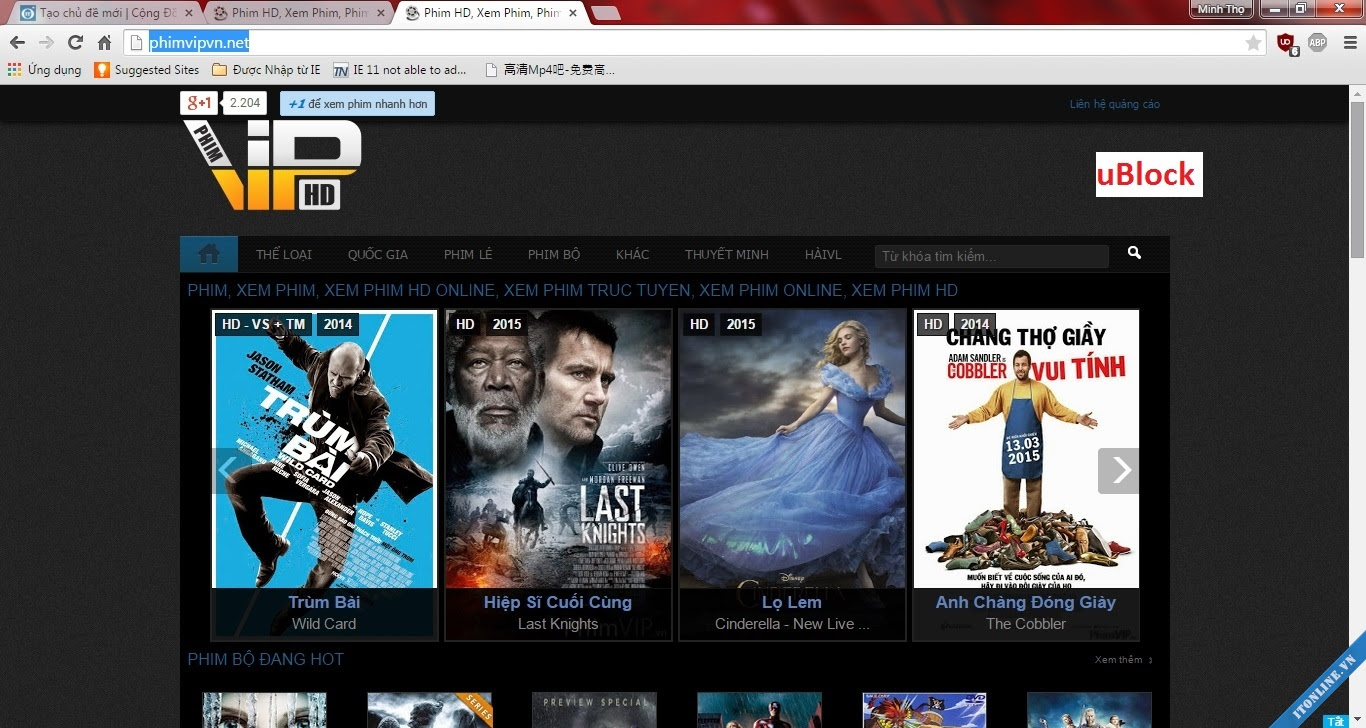Screen dimensions: 1366x728
Task: Open the Suggested Sites bookmark
Action: coord(147,70)
